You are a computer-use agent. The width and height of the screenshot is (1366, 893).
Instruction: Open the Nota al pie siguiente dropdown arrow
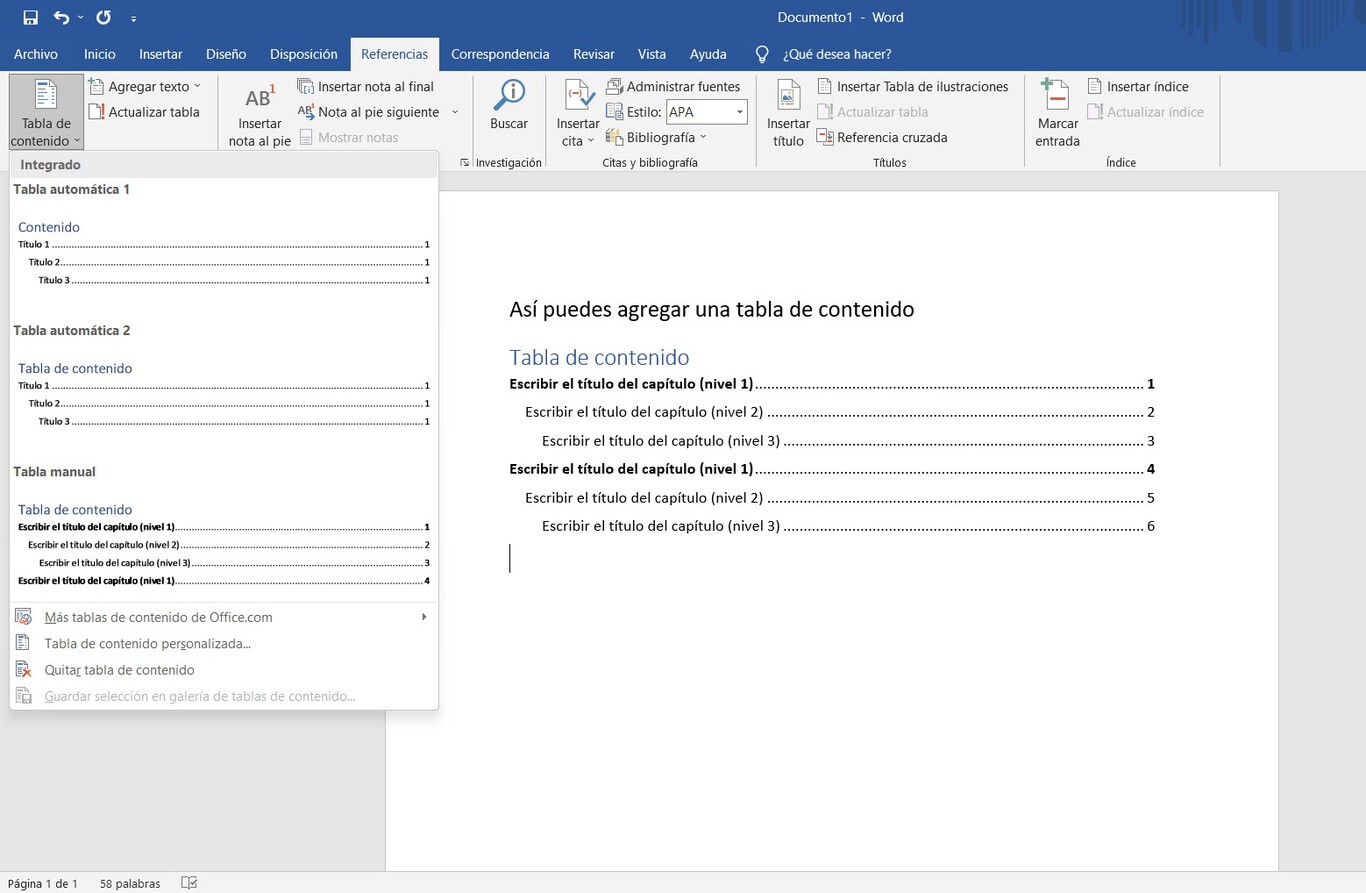point(454,112)
